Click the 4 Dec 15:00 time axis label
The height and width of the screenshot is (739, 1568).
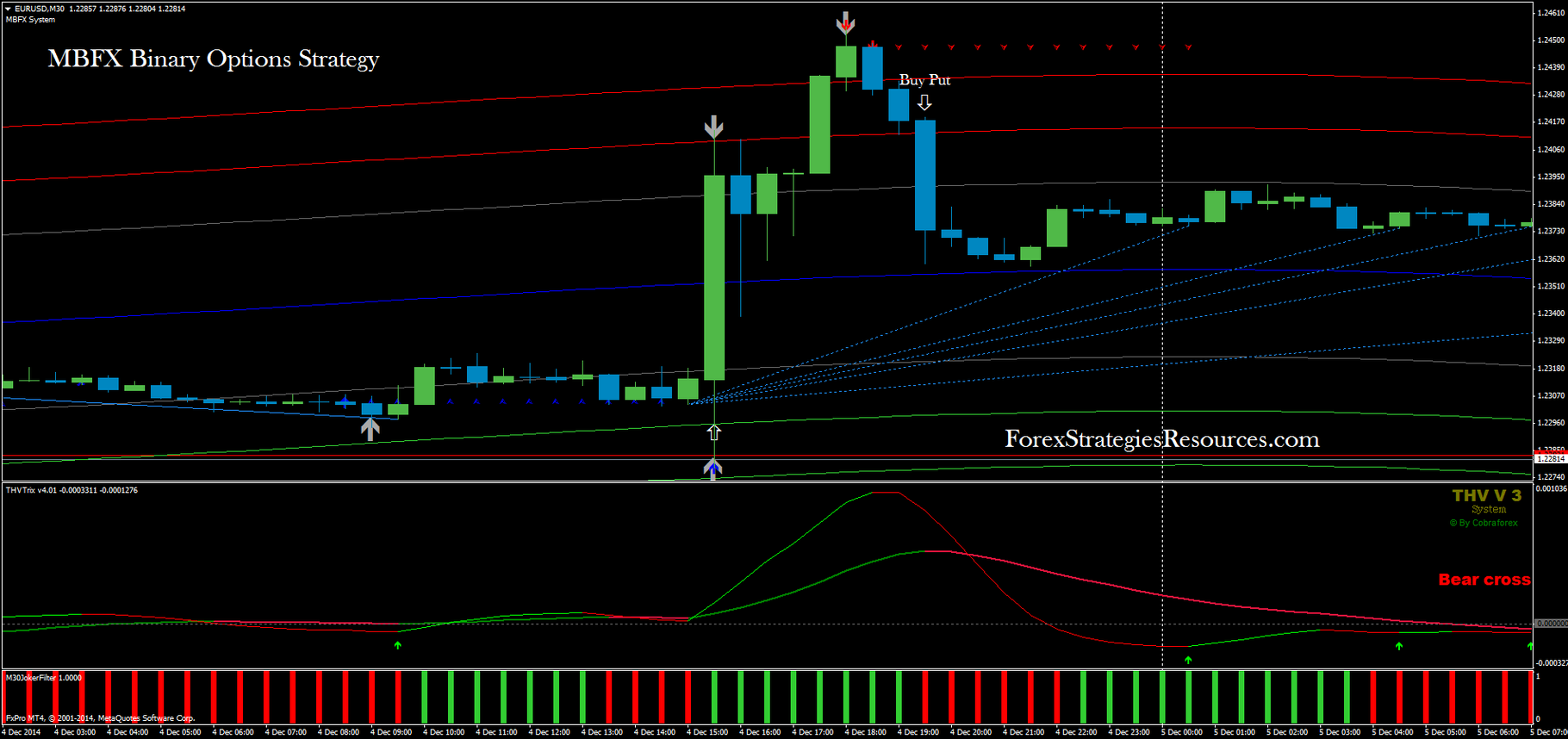click(x=707, y=732)
